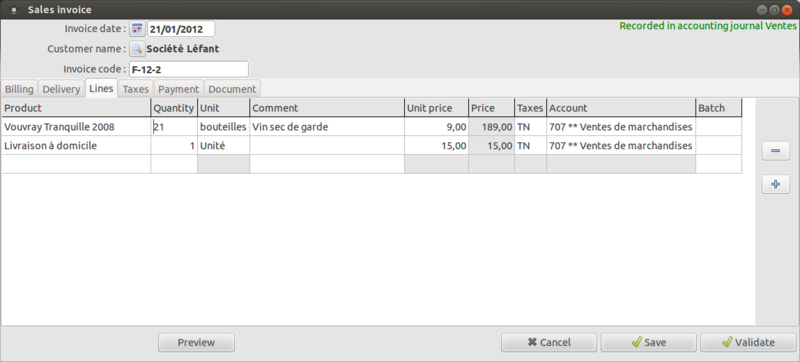Select product Livraison à domicile

pyautogui.click(x=76, y=146)
